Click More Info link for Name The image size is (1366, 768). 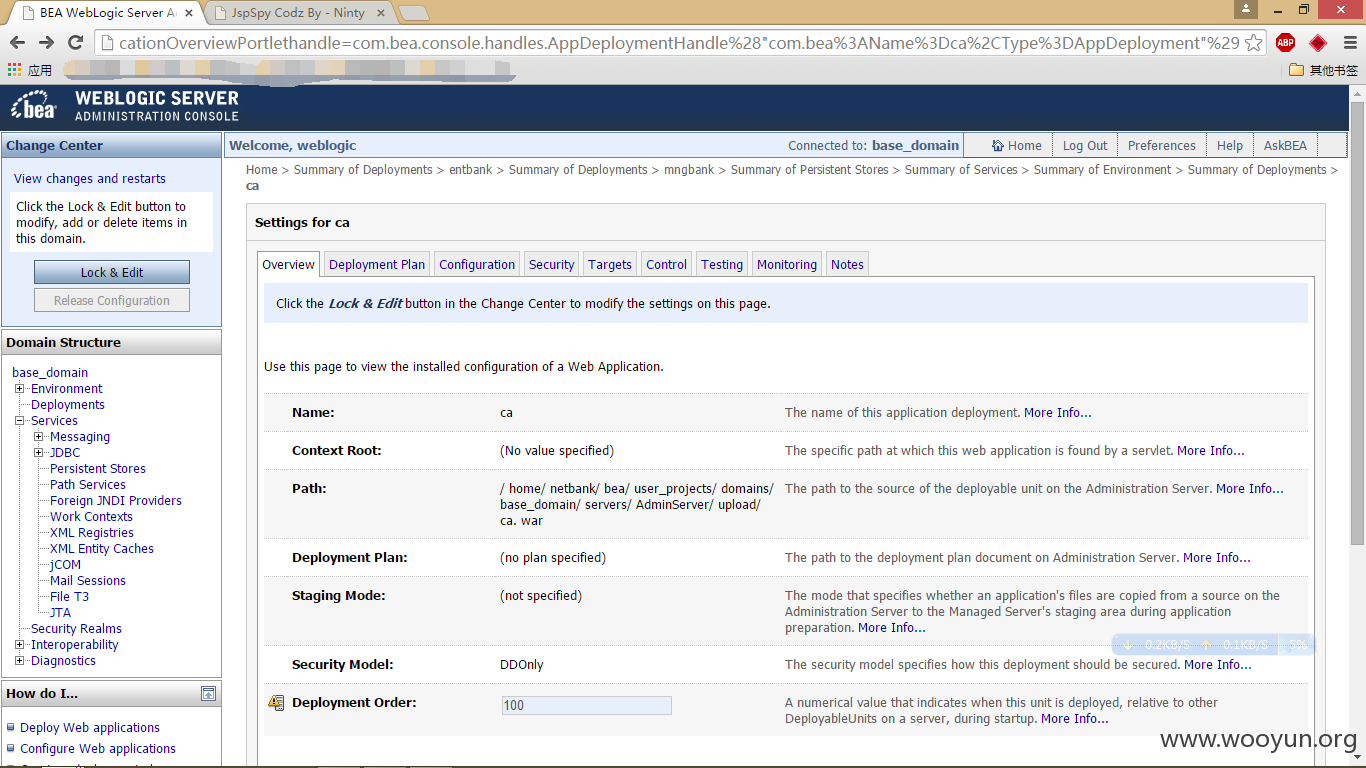(1058, 412)
